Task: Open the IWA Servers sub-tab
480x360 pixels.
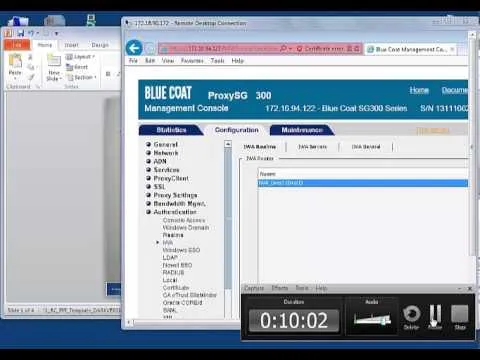Action: coord(312,147)
